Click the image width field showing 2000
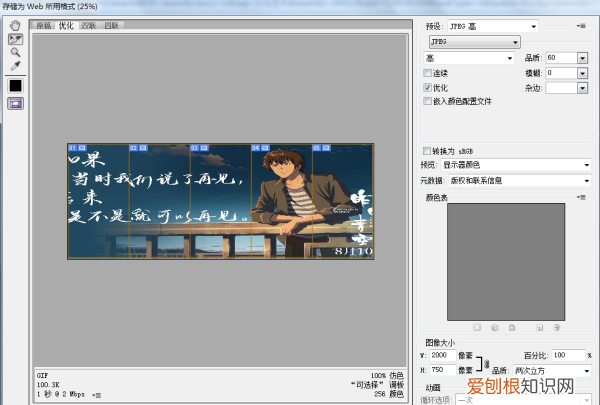The image size is (600, 405). point(439,355)
